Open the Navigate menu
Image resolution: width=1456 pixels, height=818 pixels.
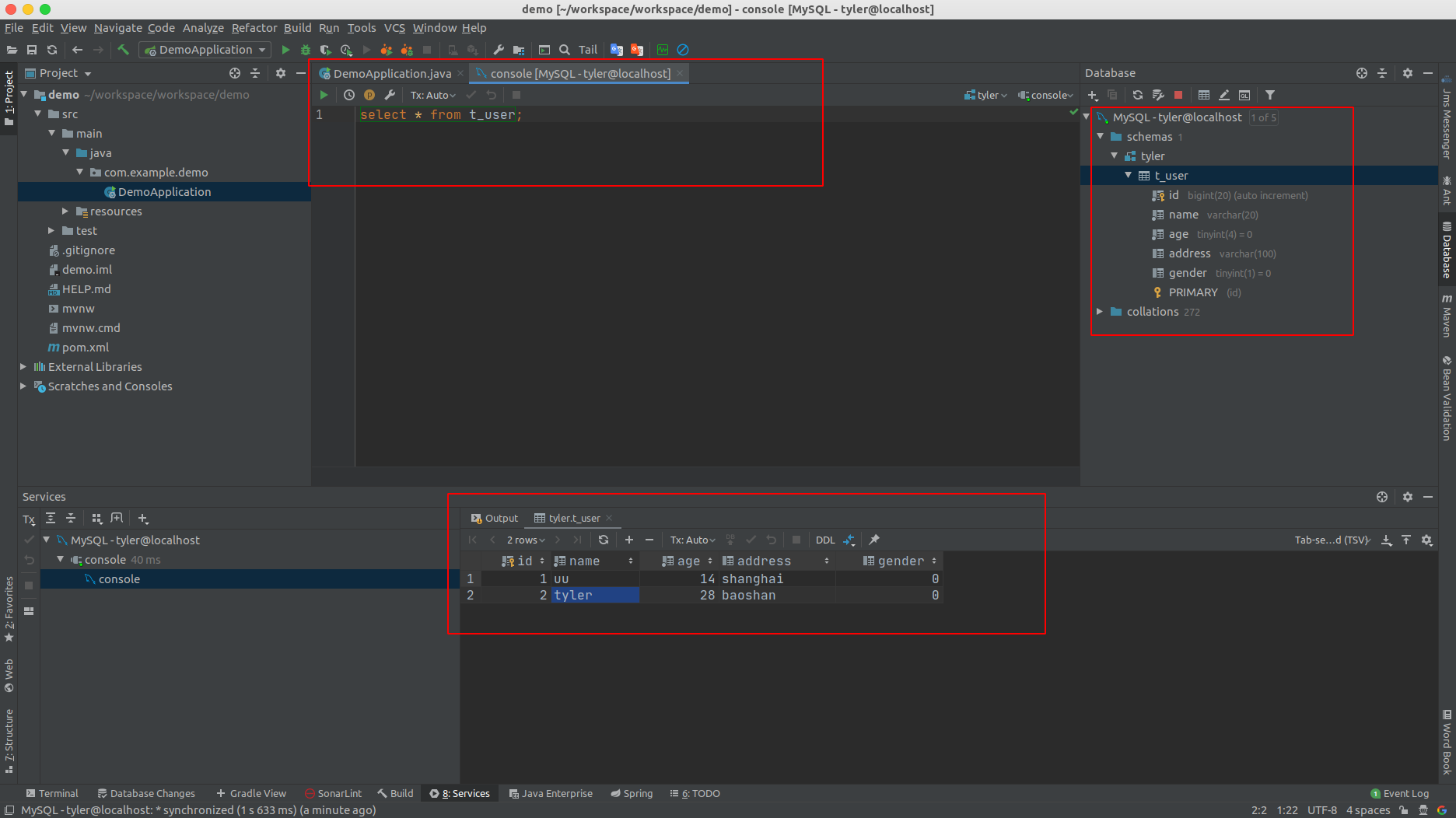(x=117, y=27)
